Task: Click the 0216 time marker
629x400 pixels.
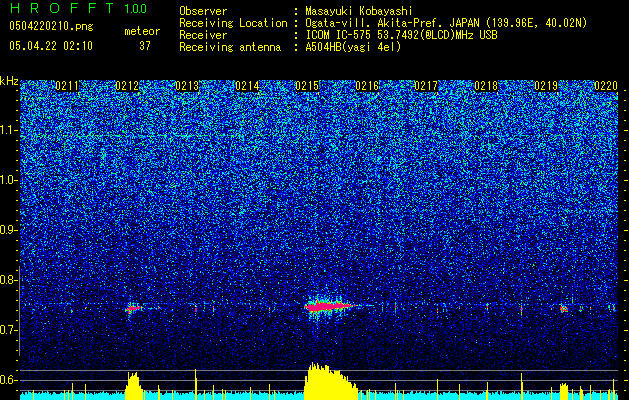Action: pyautogui.click(x=367, y=86)
